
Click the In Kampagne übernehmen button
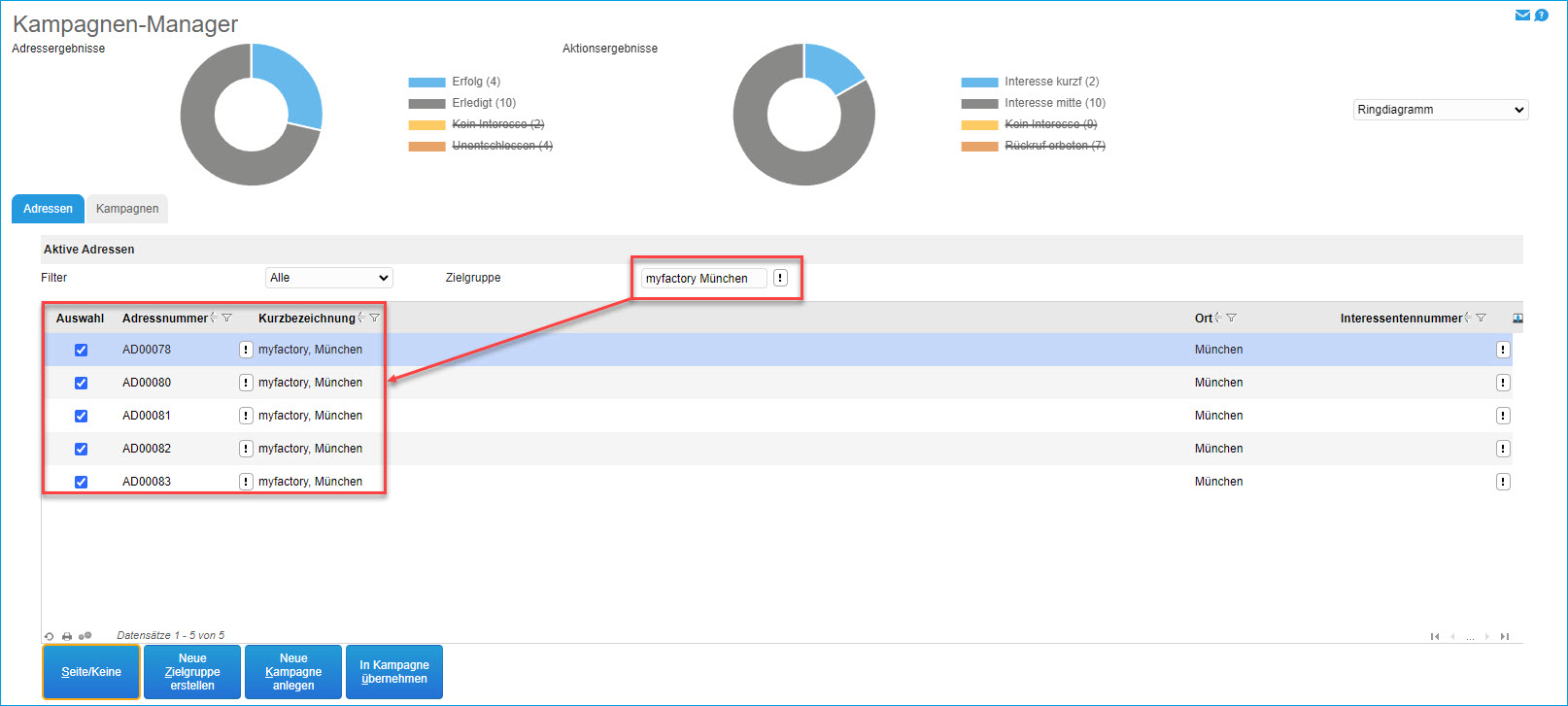pos(394,672)
